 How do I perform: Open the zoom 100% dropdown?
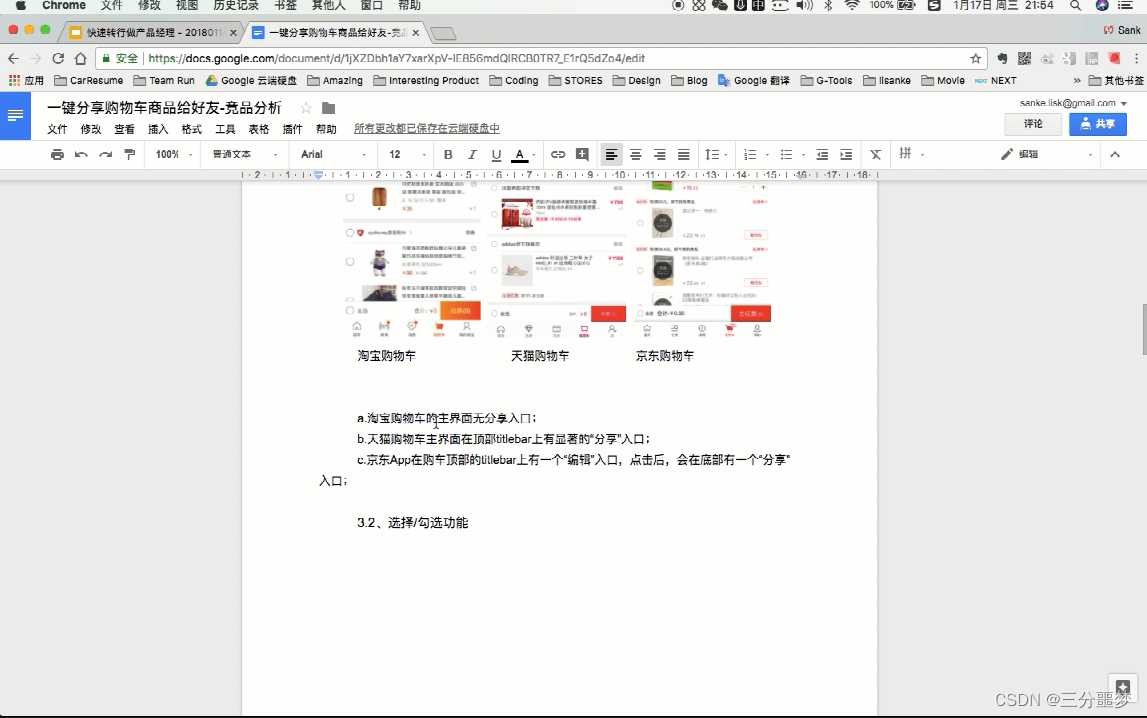(x=173, y=154)
